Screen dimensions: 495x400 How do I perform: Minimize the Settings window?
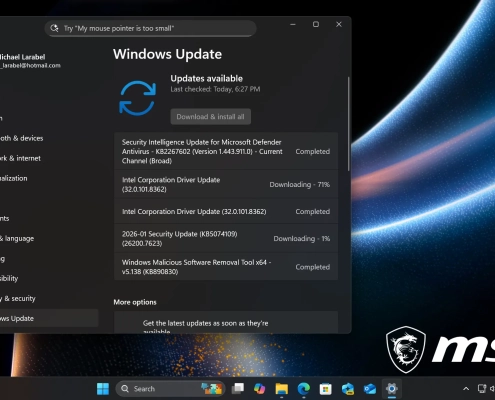pos(293,24)
